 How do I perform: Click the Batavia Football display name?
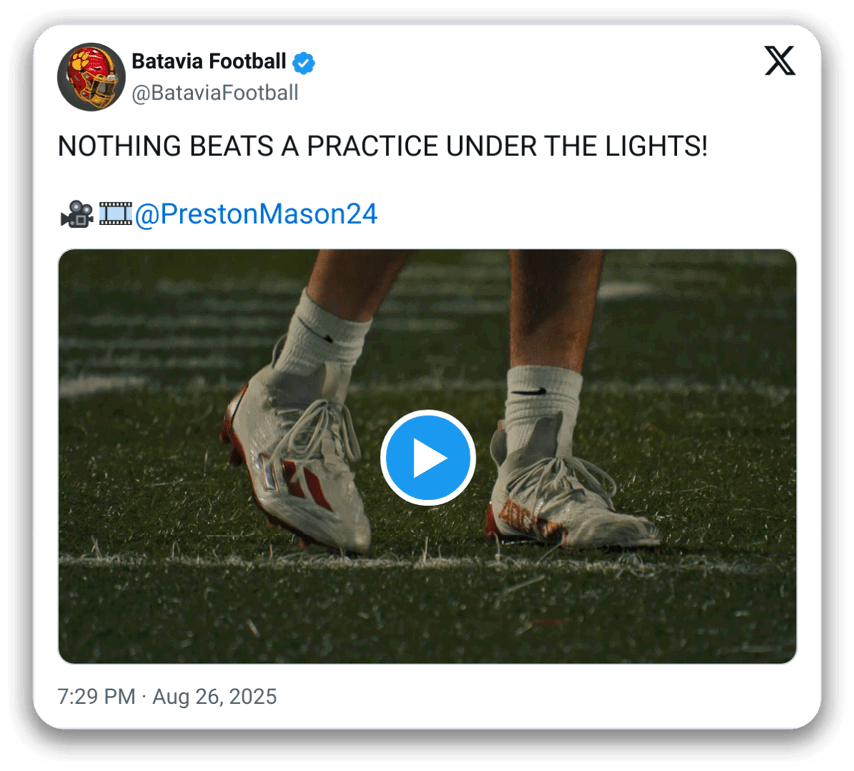point(208,62)
